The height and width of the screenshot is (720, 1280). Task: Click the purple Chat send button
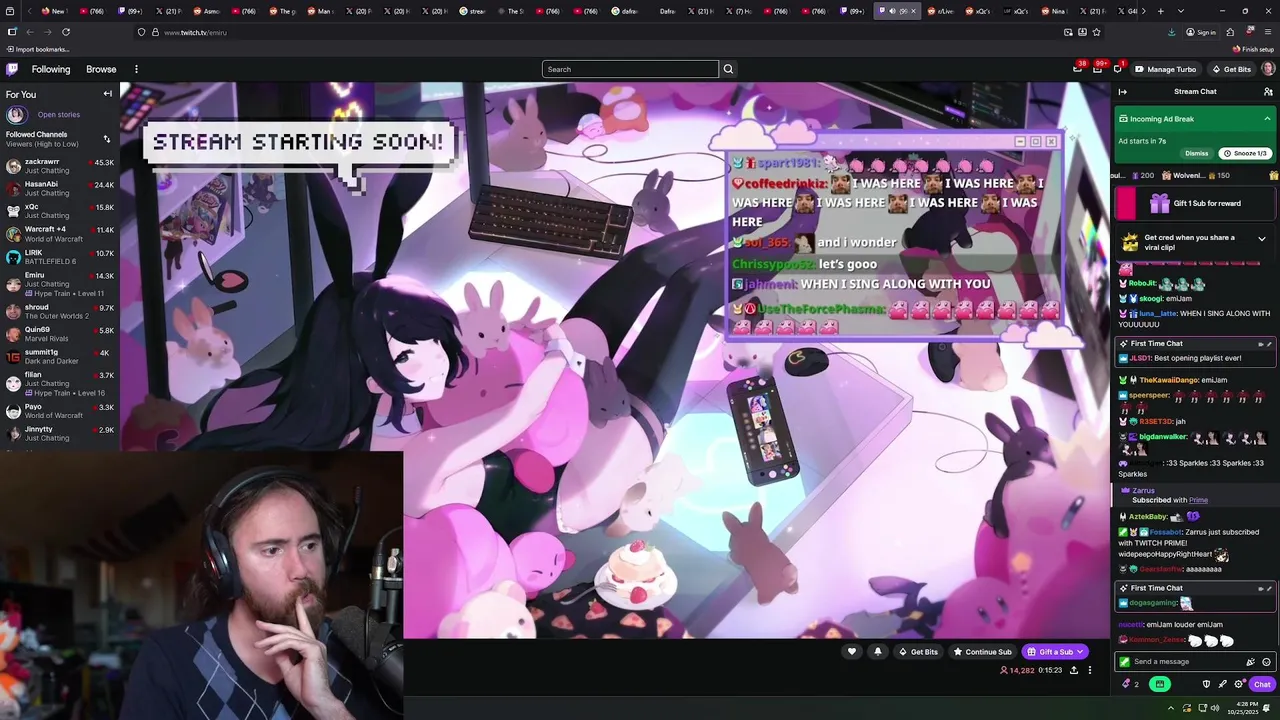click(1262, 684)
